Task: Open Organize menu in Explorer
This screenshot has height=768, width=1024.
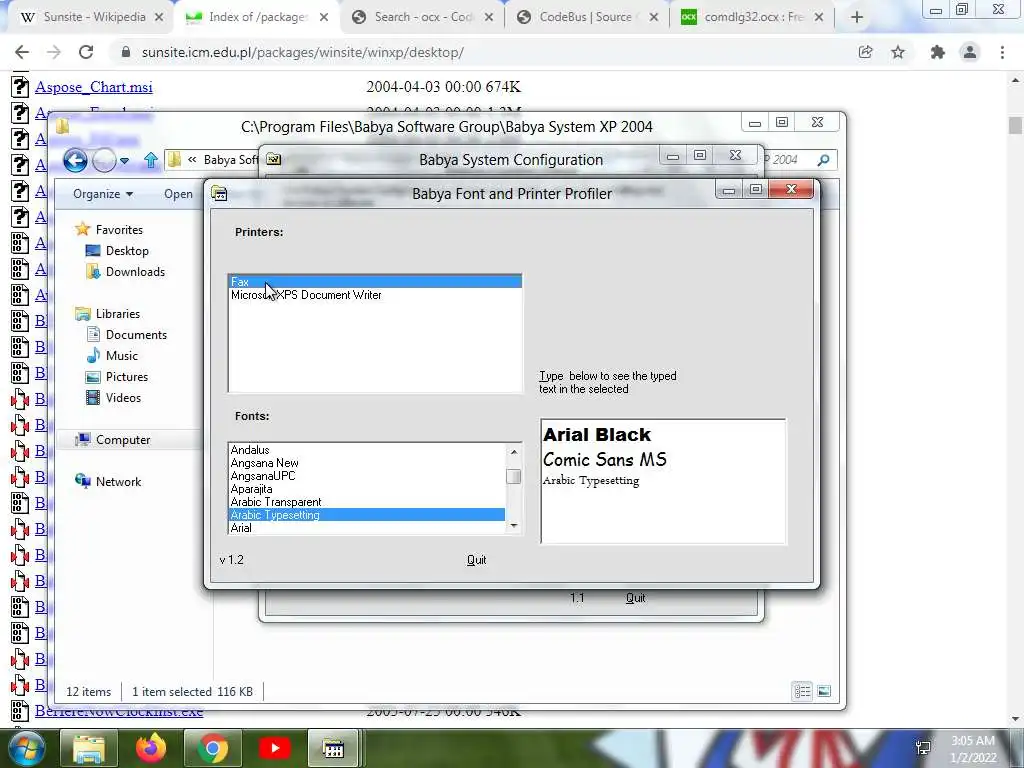Action: click(103, 194)
